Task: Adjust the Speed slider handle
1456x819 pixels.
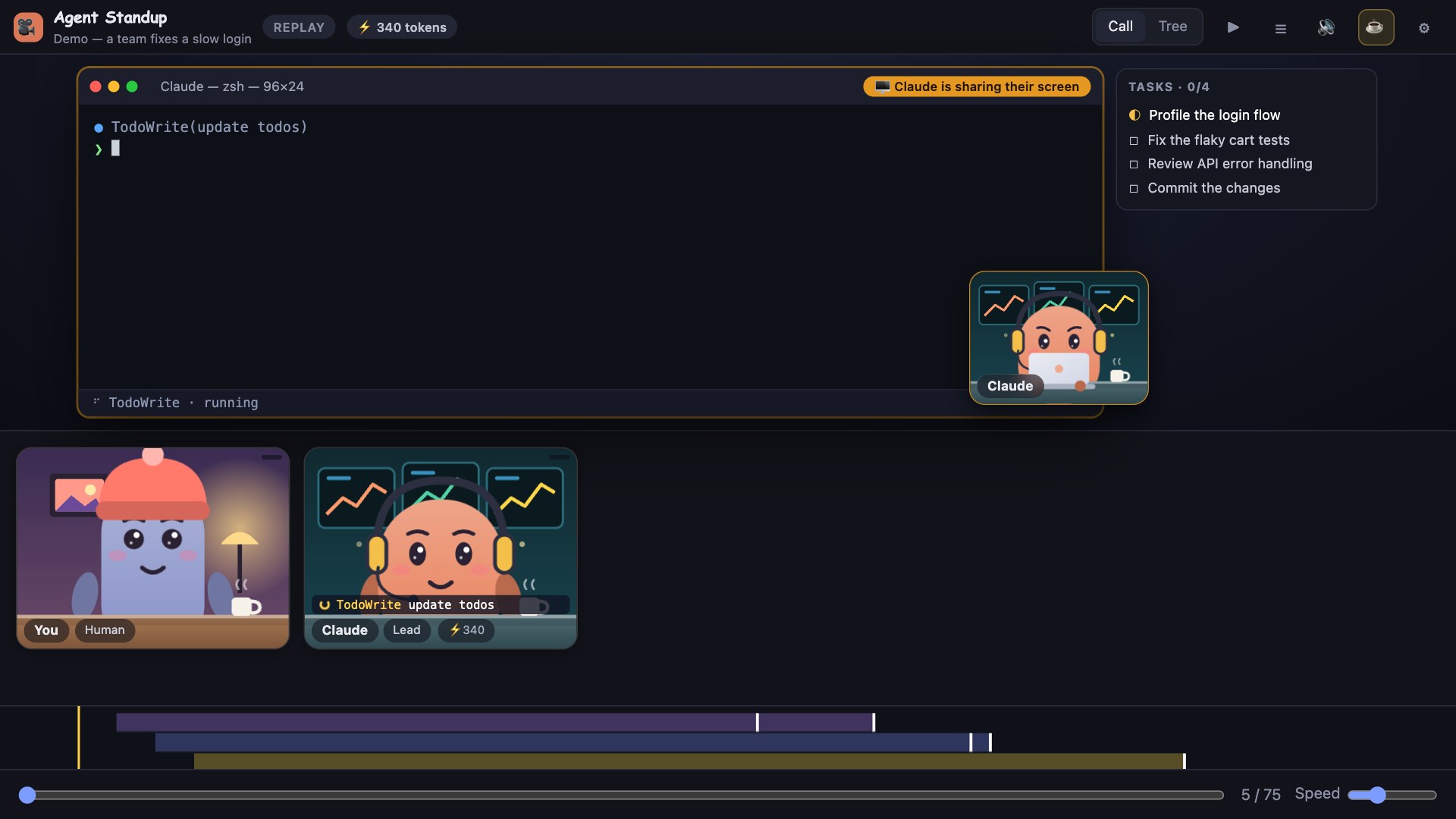Action: coord(1378,795)
